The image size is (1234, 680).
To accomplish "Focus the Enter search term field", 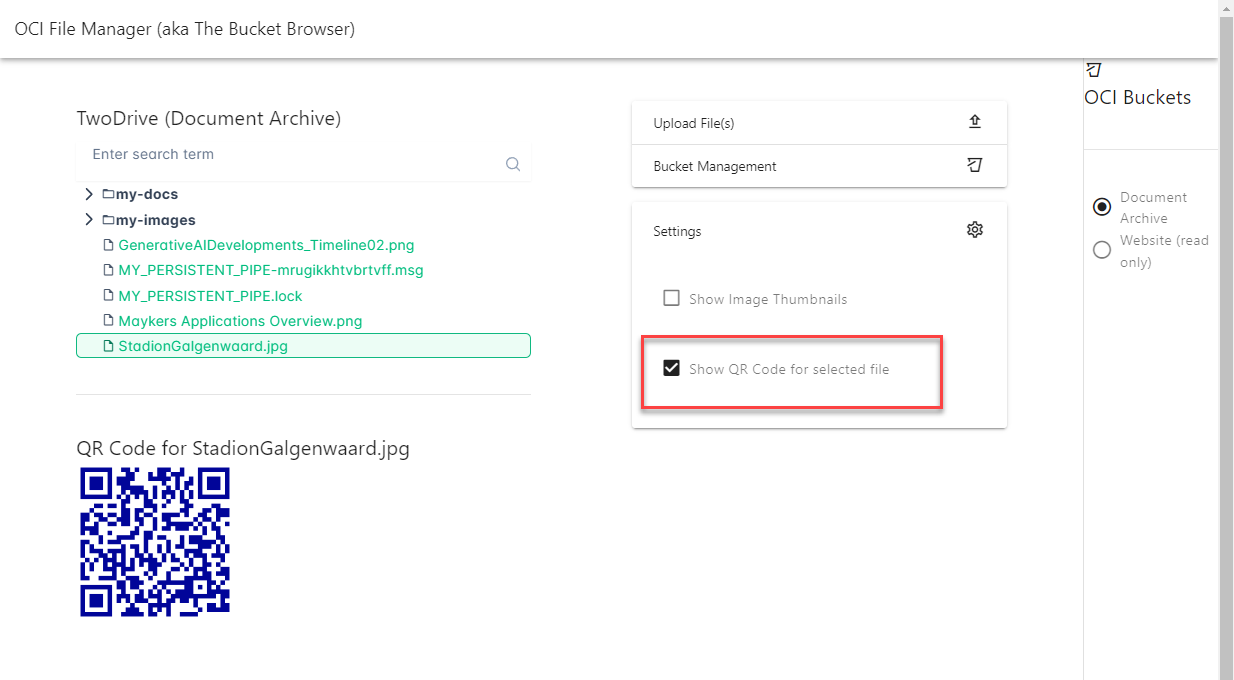I will coord(303,160).
